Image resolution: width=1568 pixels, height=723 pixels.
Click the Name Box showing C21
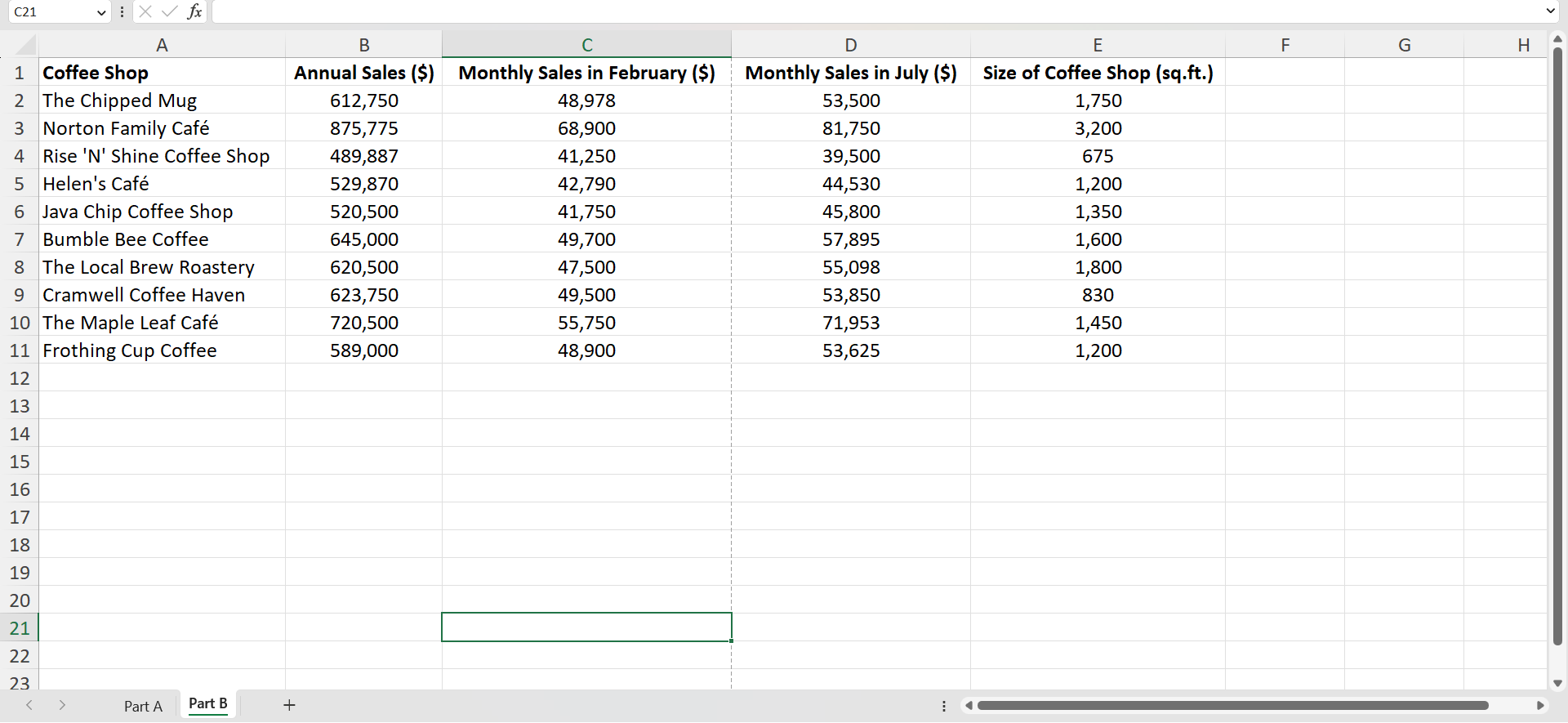[x=51, y=12]
